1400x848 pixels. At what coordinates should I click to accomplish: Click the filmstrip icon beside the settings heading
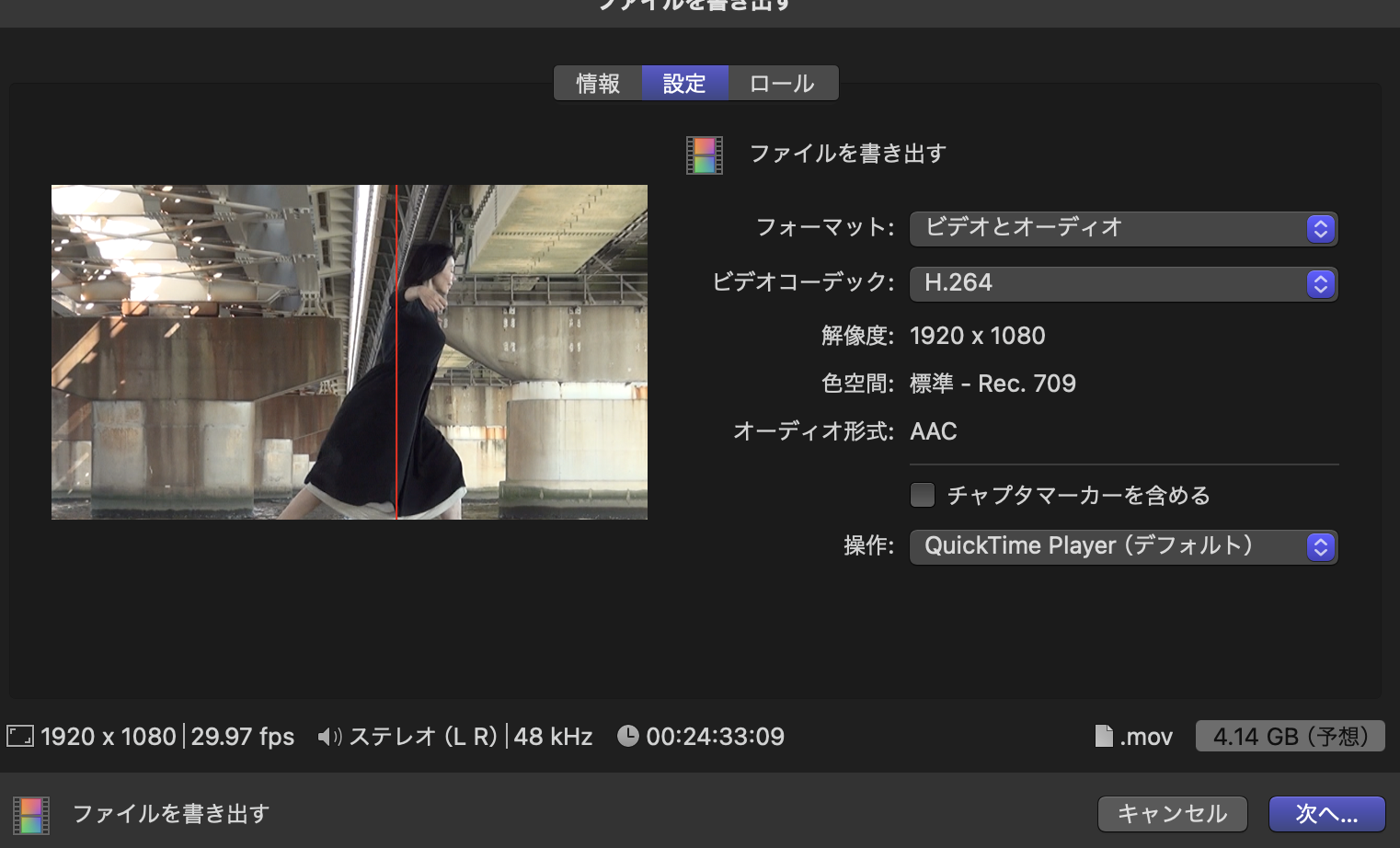[x=705, y=155]
